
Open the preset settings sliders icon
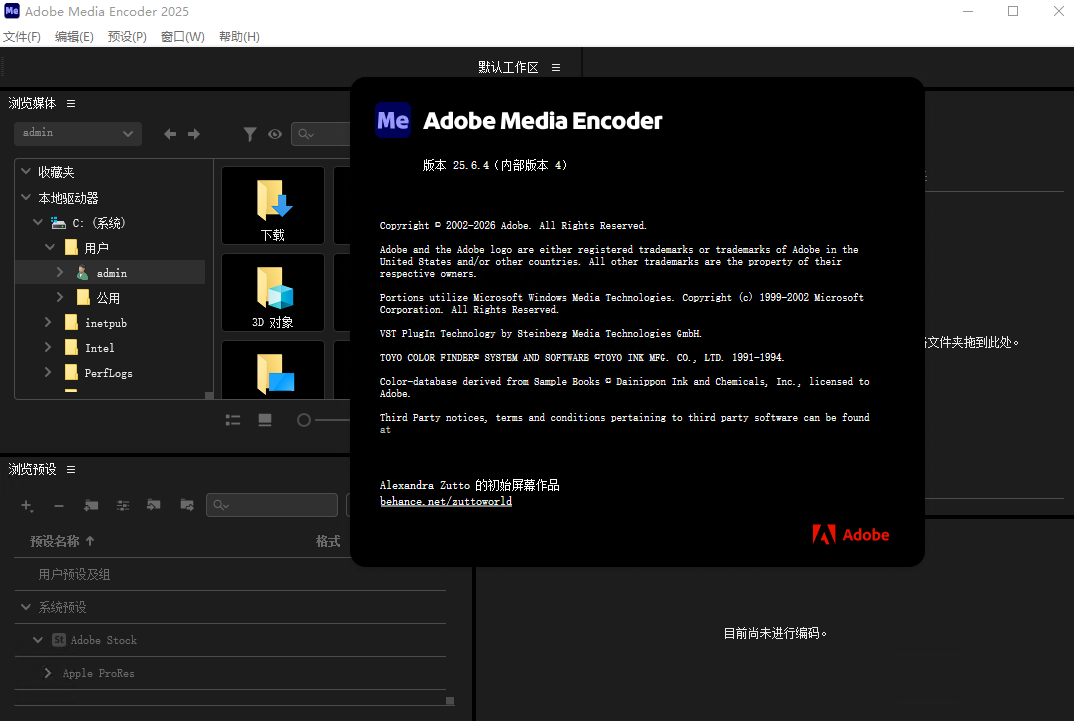point(123,505)
